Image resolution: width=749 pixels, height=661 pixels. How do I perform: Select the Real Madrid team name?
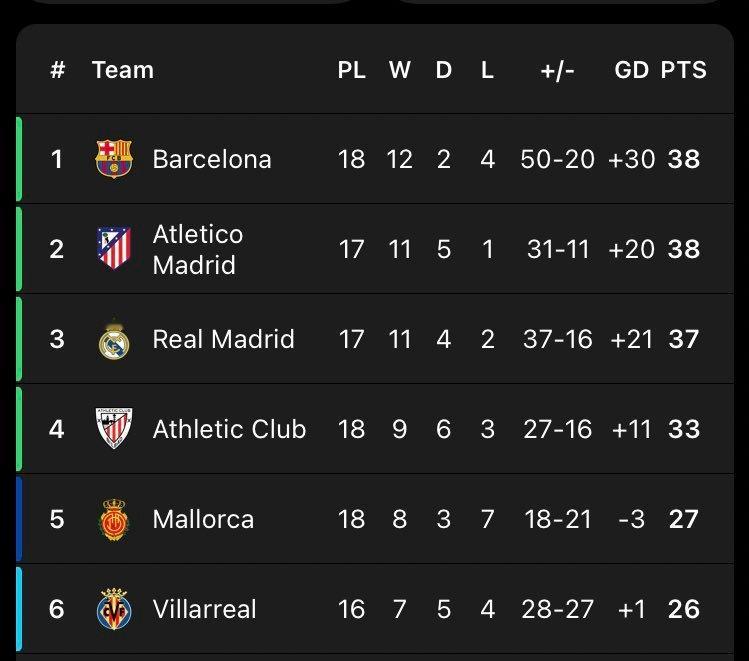tap(223, 339)
